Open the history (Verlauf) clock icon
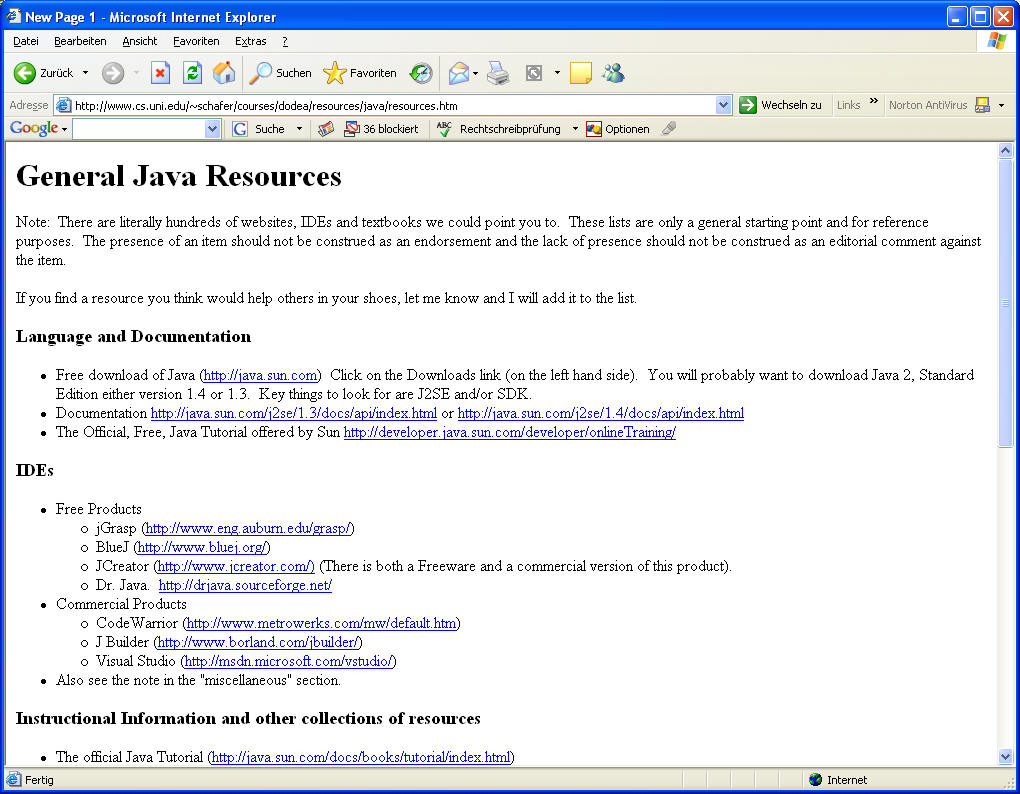 421,73
